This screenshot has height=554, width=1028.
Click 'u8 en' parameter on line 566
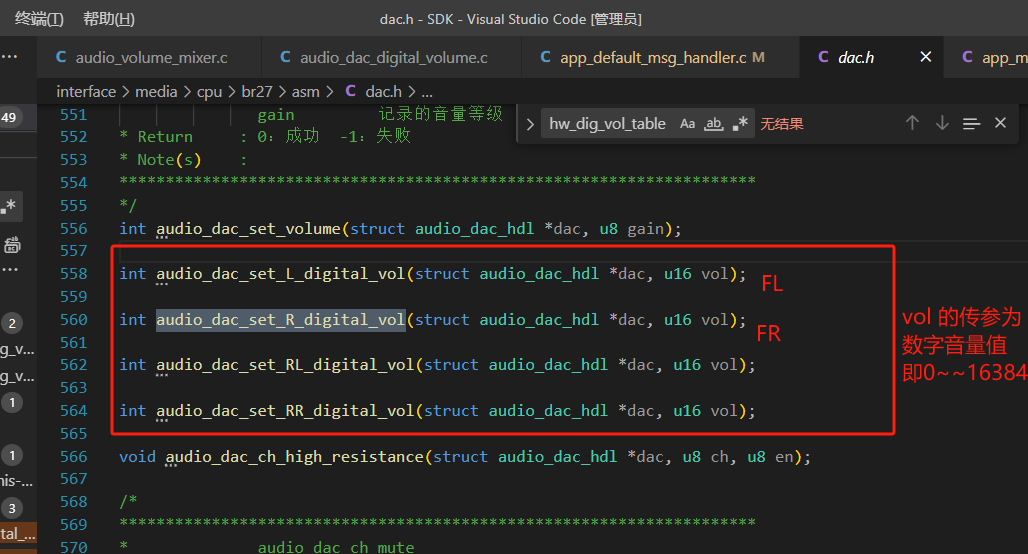(771, 457)
